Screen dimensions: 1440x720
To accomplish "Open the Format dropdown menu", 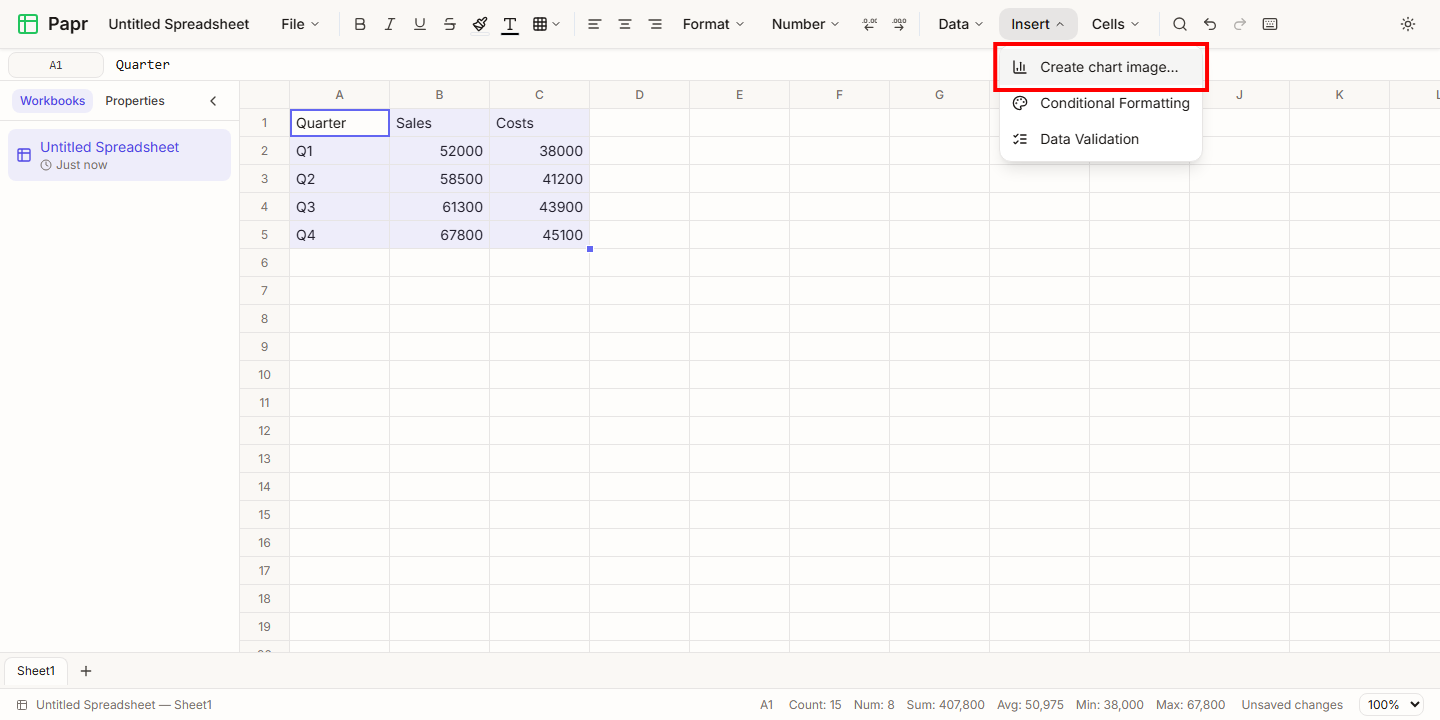I will click(713, 24).
